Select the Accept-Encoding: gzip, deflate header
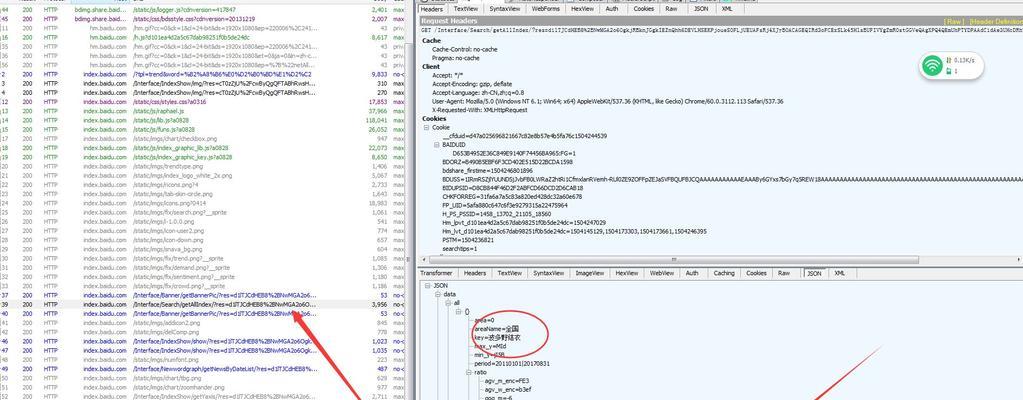The image size is (1023, 400). (x=472, y=84)
